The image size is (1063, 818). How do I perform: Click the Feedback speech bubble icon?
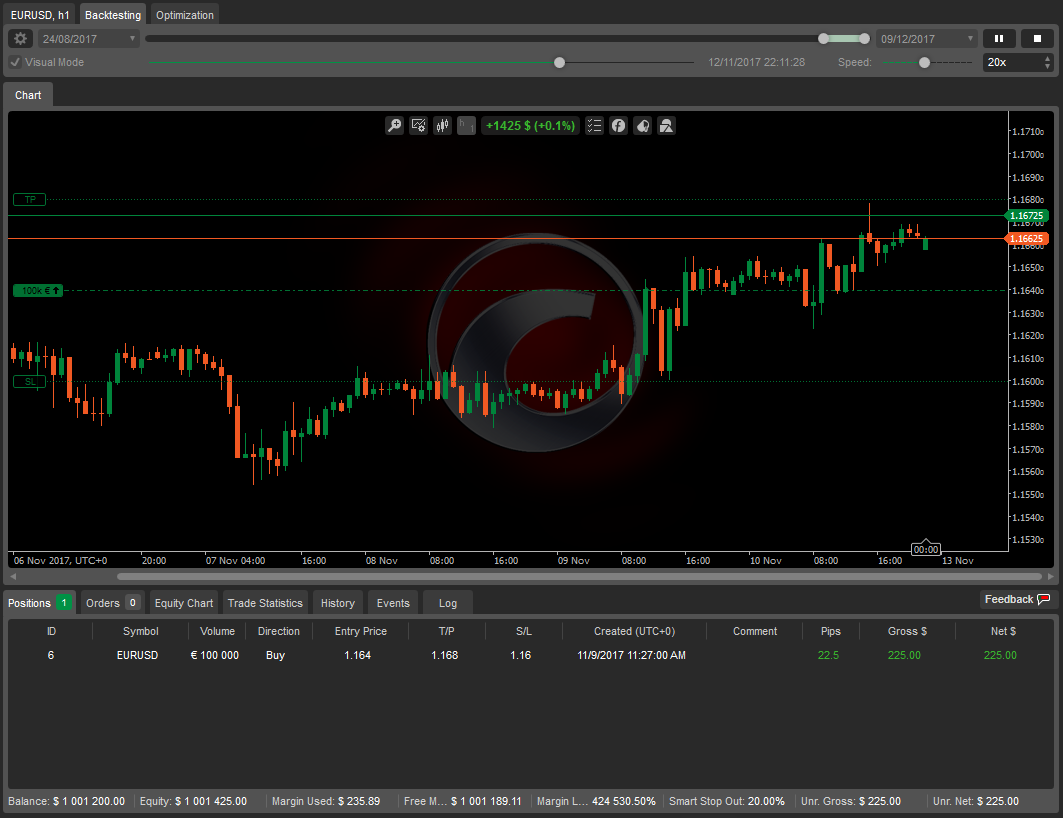click(x=1044, y=599)
